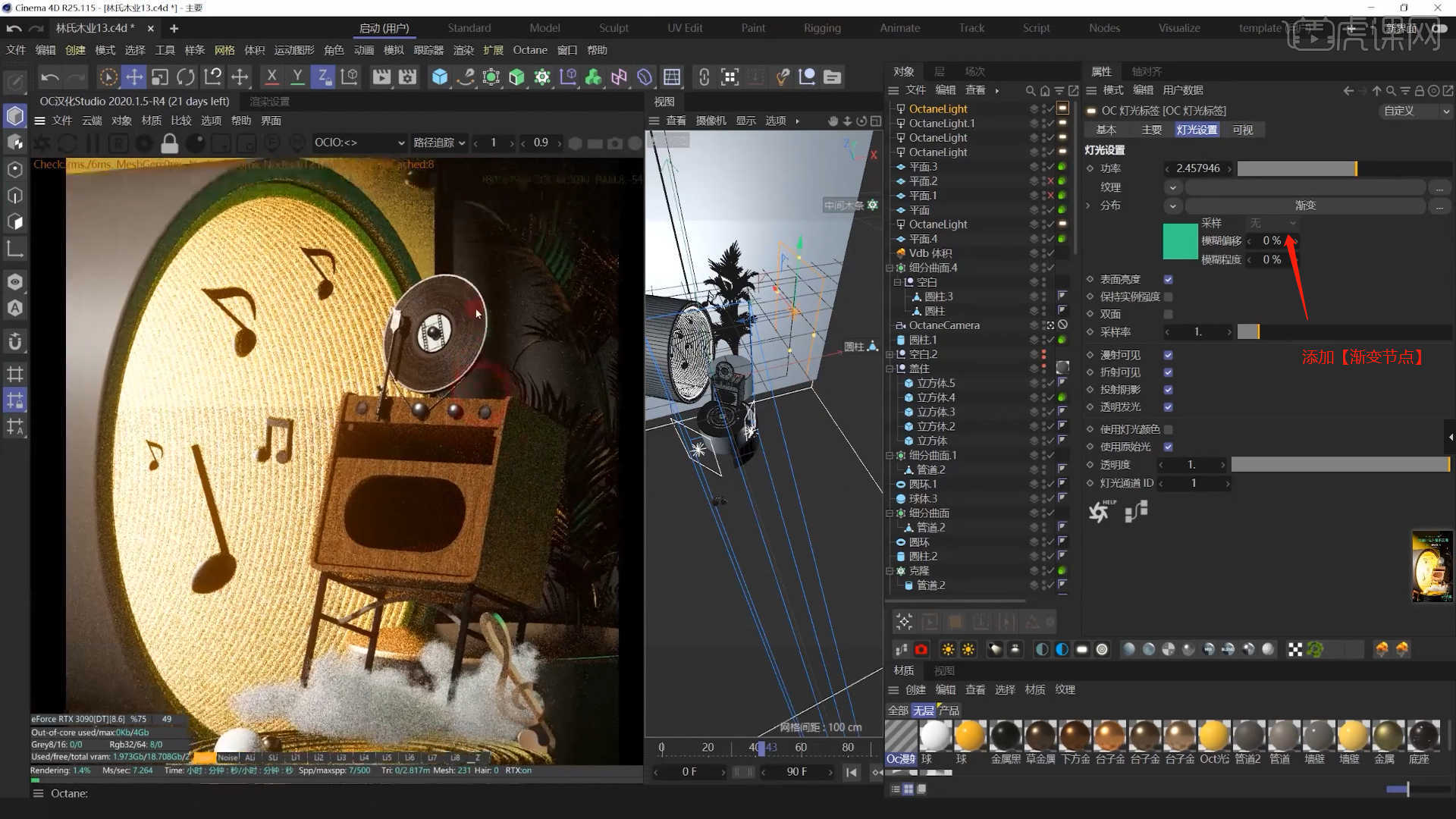This screenshot has height=819, width=1456.
Task: Click the search icon in Object Manager
Action: click(1030, 90)
